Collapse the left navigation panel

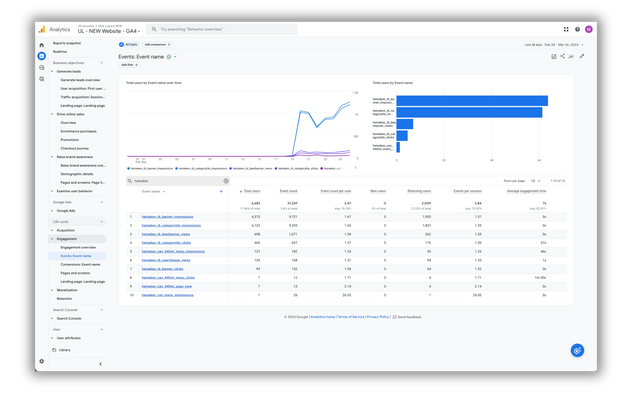pyautogui.click(x=100, y=364)
